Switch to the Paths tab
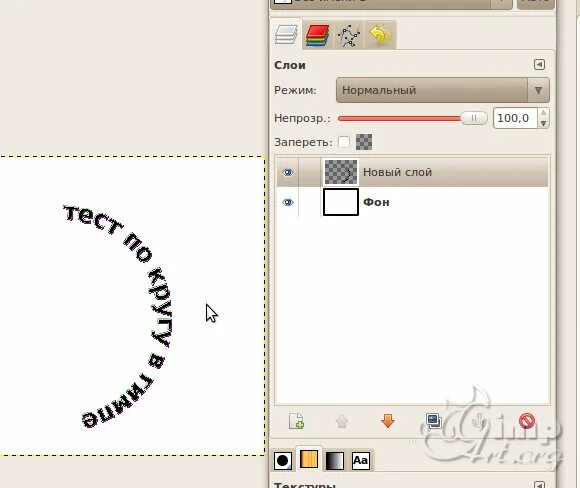580x488 pixels. (349, 36)
